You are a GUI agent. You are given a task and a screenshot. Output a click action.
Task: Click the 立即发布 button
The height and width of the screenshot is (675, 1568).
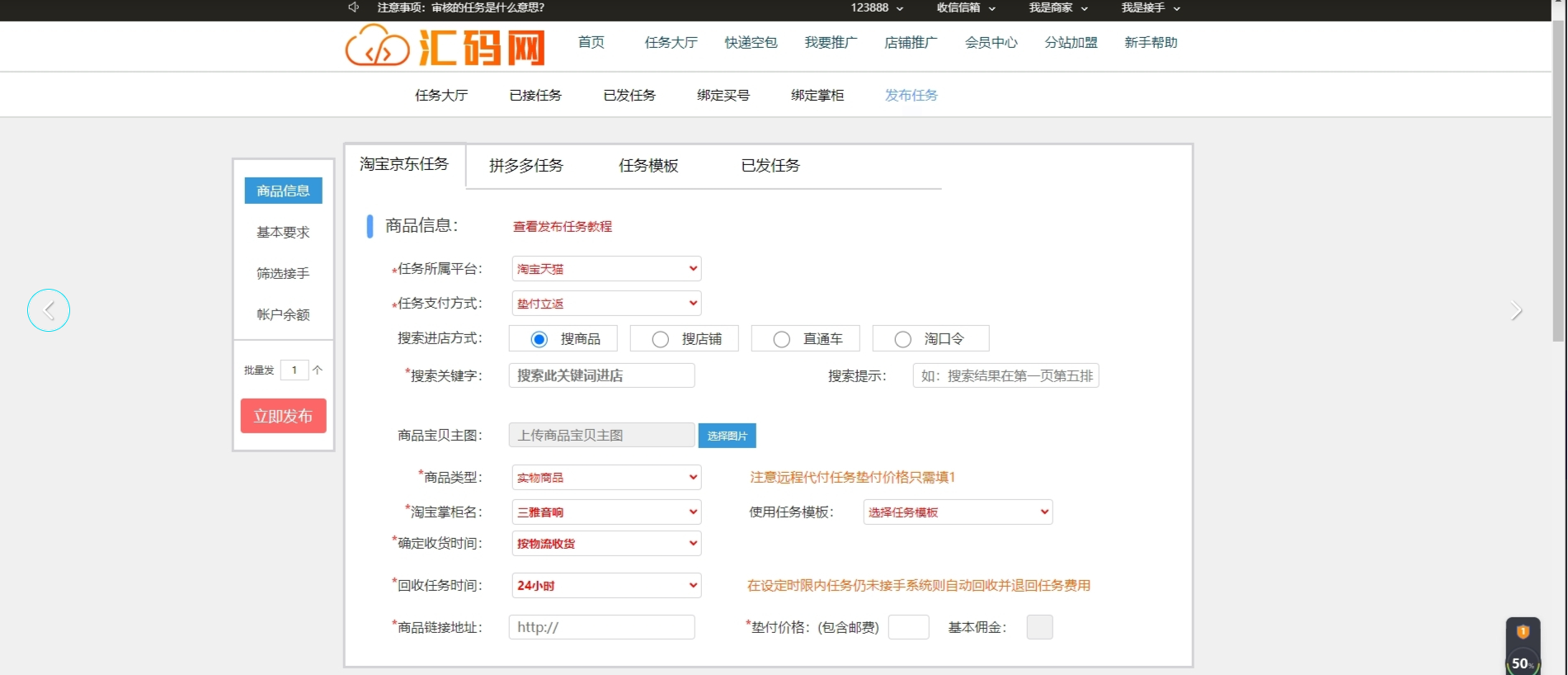tap(283, 416)
